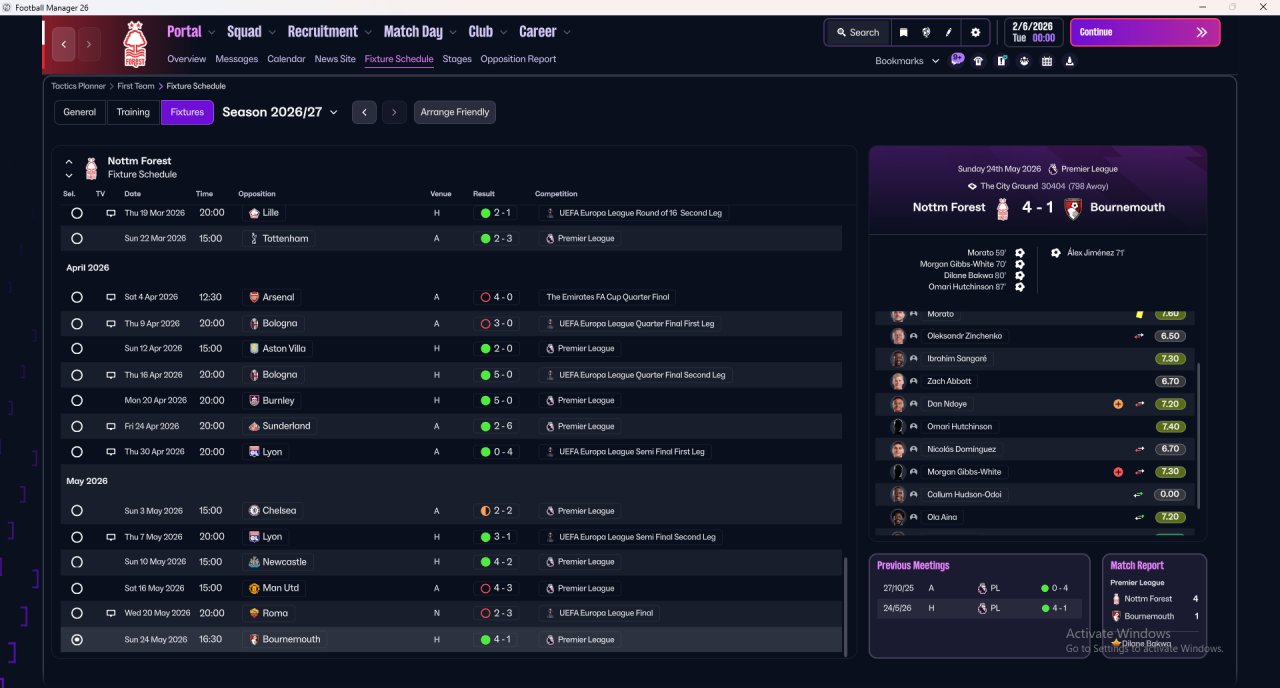Click the Premier League logo beside Burnley

tap(550, 400)
